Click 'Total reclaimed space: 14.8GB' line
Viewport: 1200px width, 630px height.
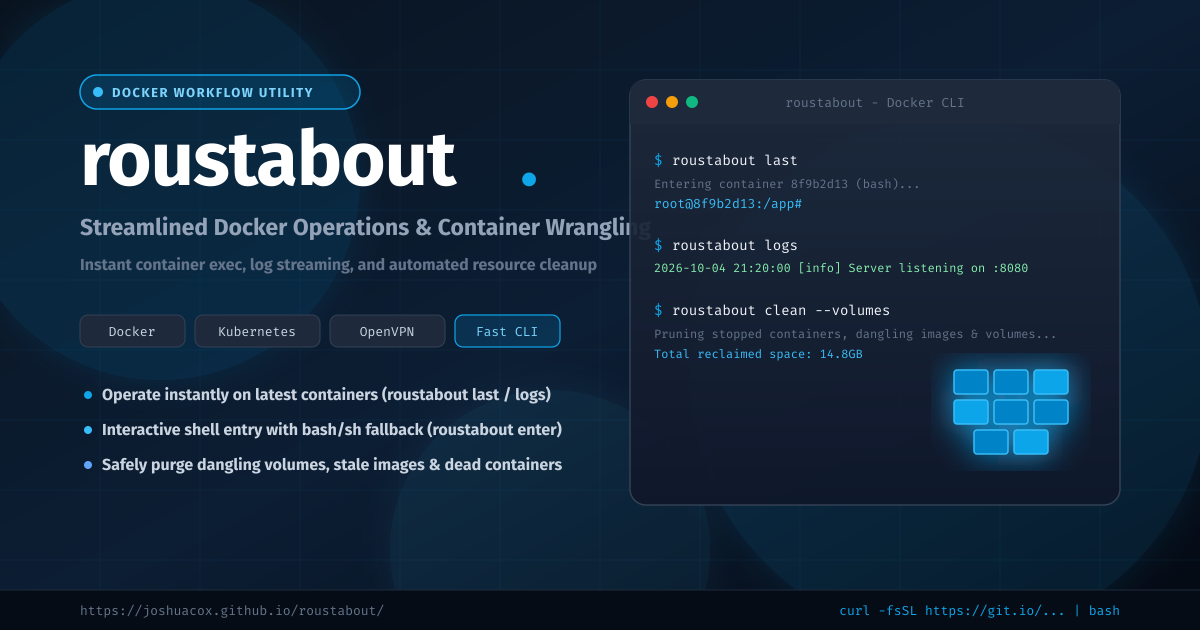[x=758, y=354]
